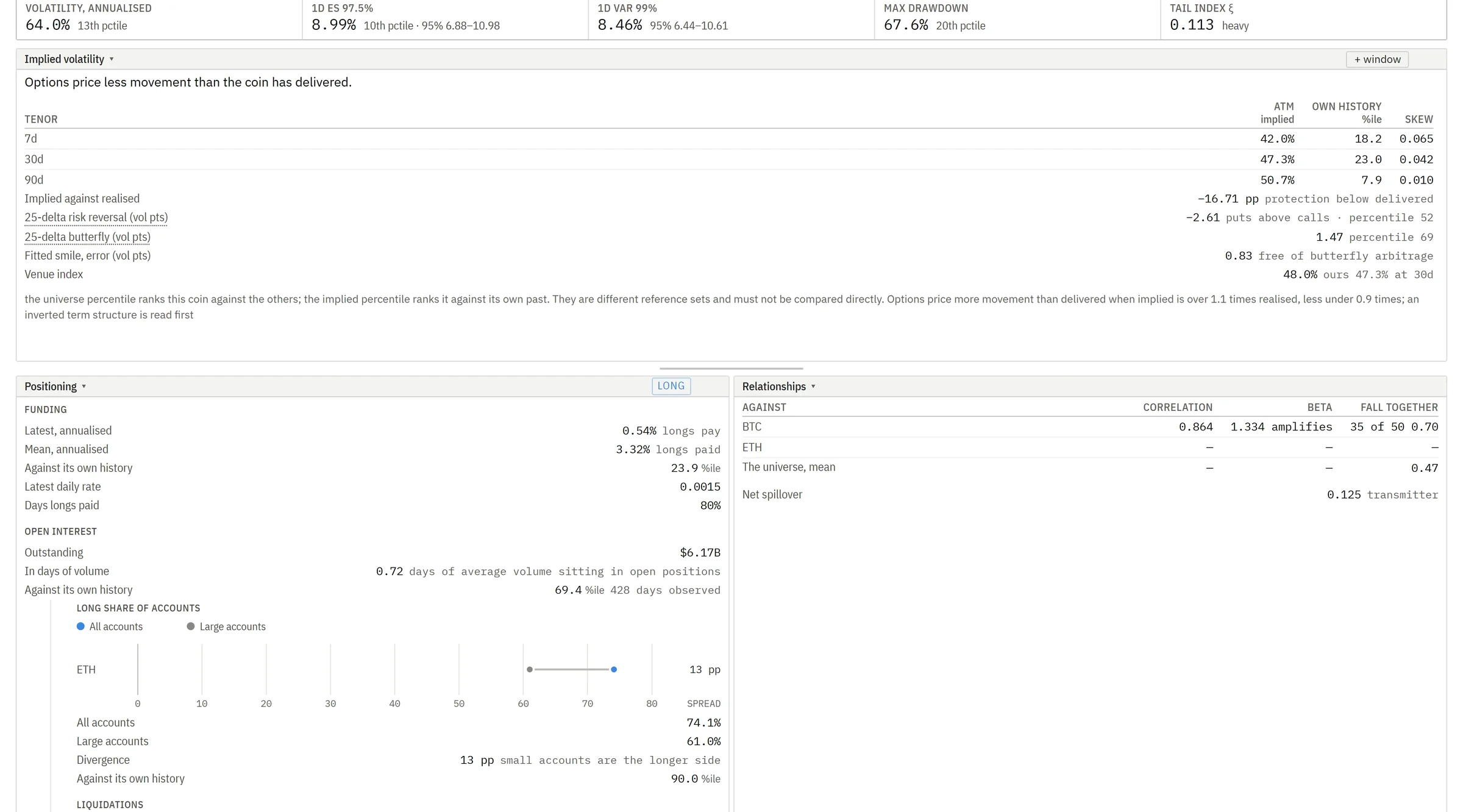Click the Venue index 48.0% value
Viewport: 1463px width, 812px height.
pos(1300,274)
